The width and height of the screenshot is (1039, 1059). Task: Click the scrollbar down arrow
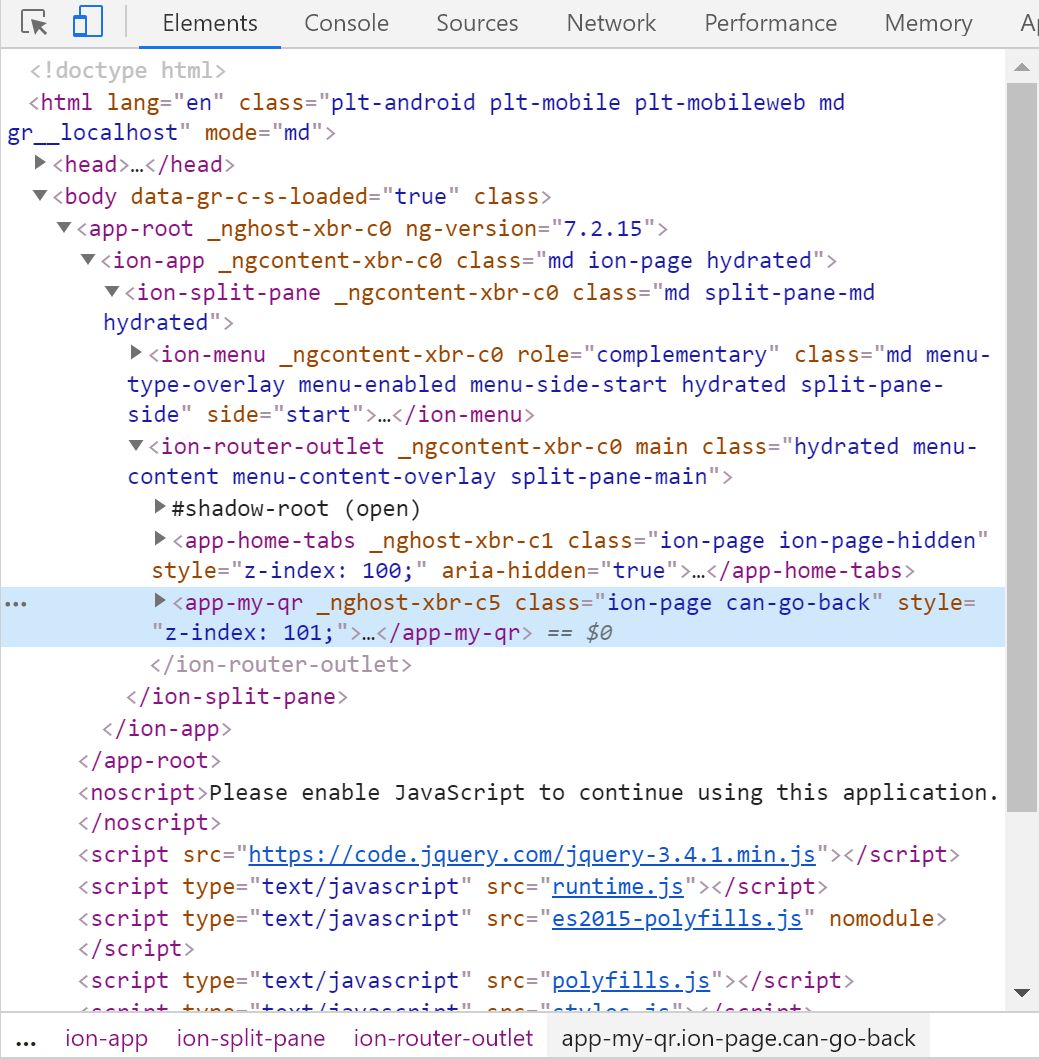click(1021, 993)
